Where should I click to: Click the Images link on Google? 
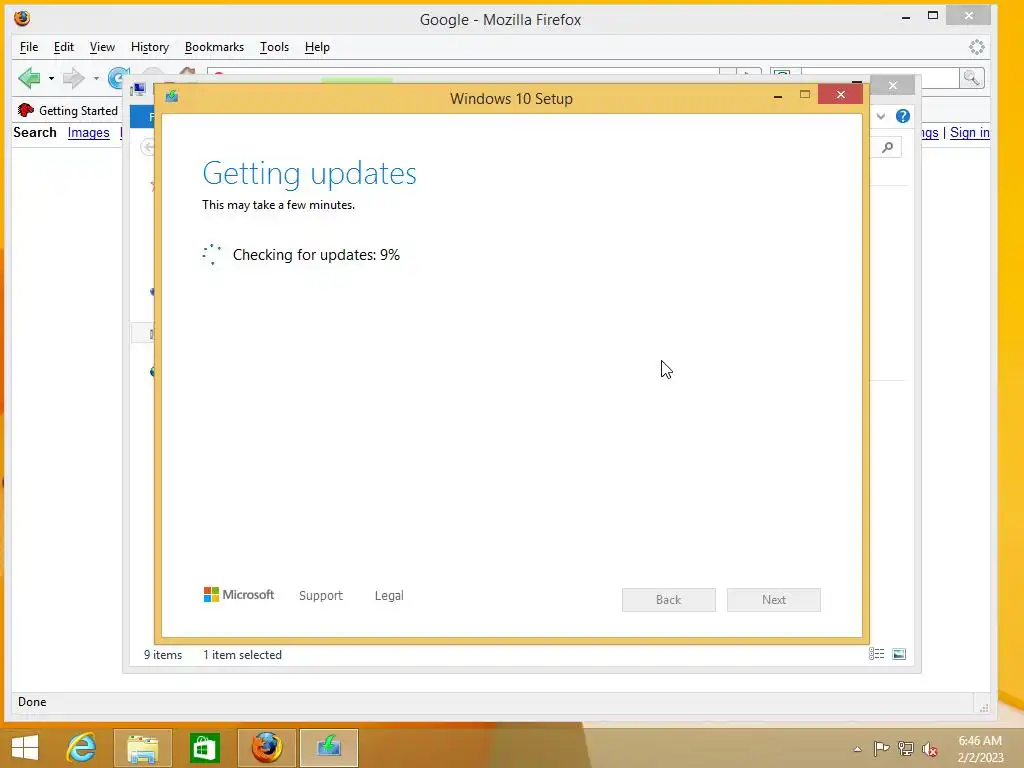coord(89,133)
